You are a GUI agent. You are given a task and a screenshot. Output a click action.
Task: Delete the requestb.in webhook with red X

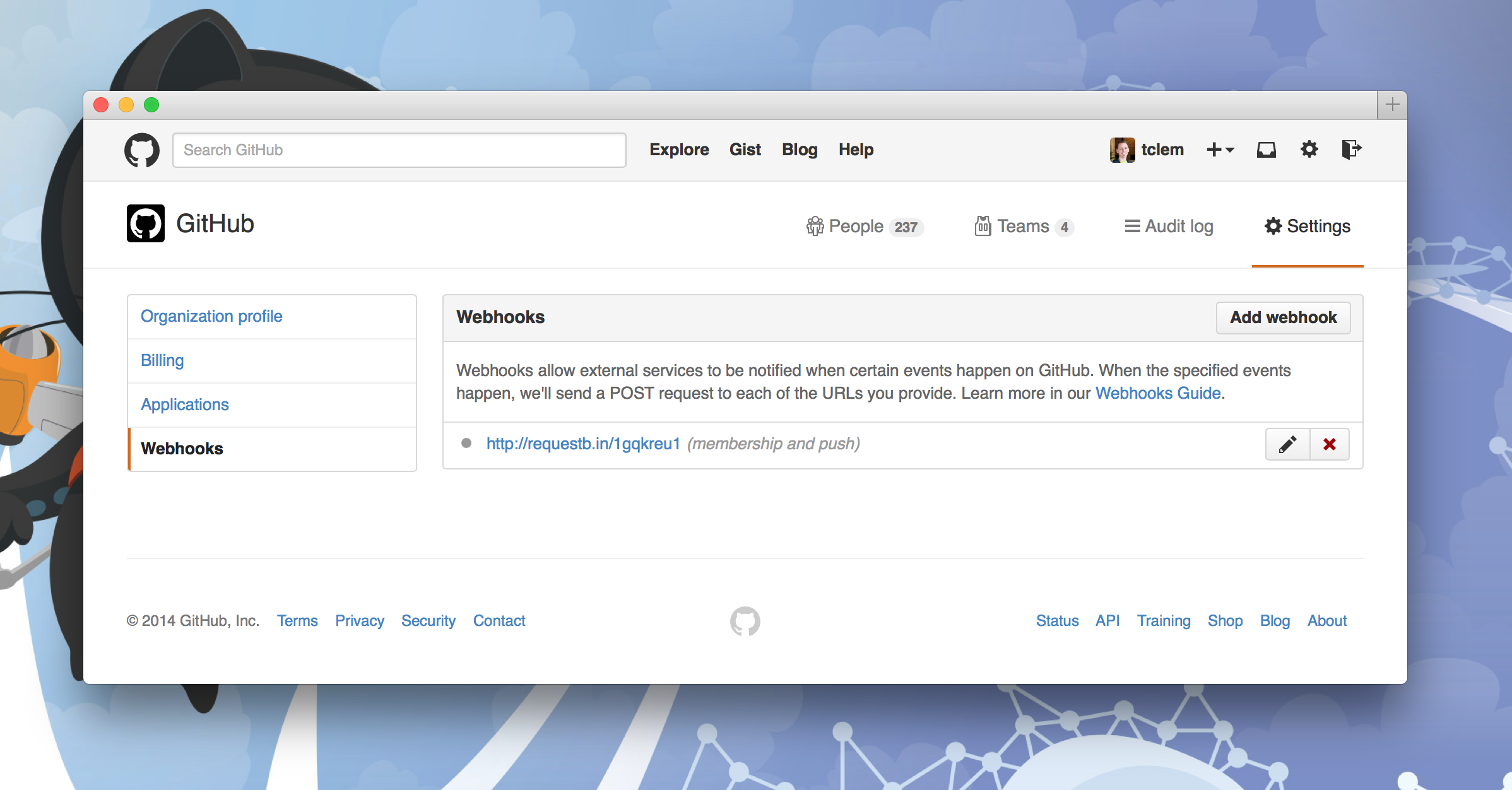1330,444
